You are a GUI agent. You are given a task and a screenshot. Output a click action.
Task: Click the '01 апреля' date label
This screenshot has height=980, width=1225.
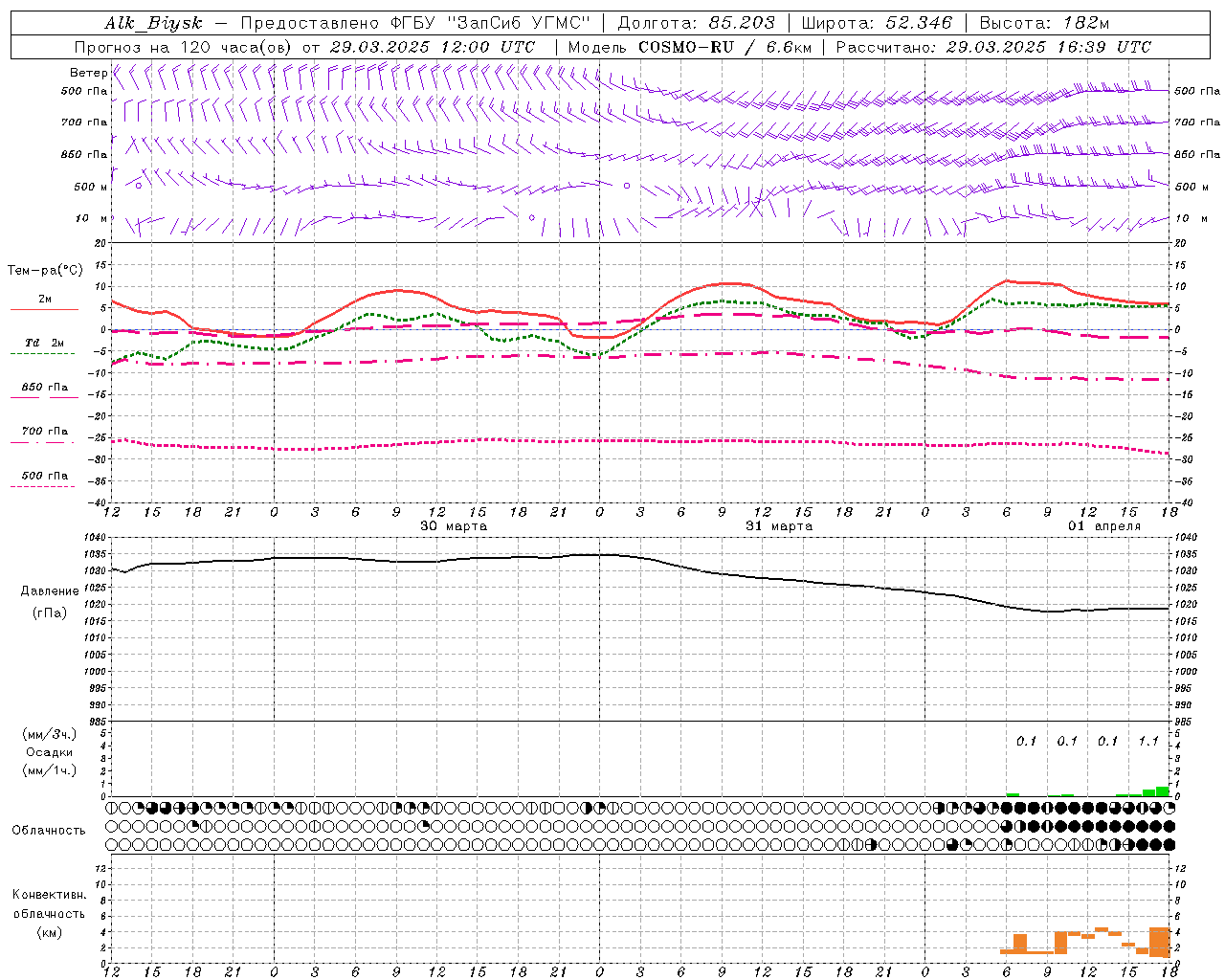[1104, 526]
